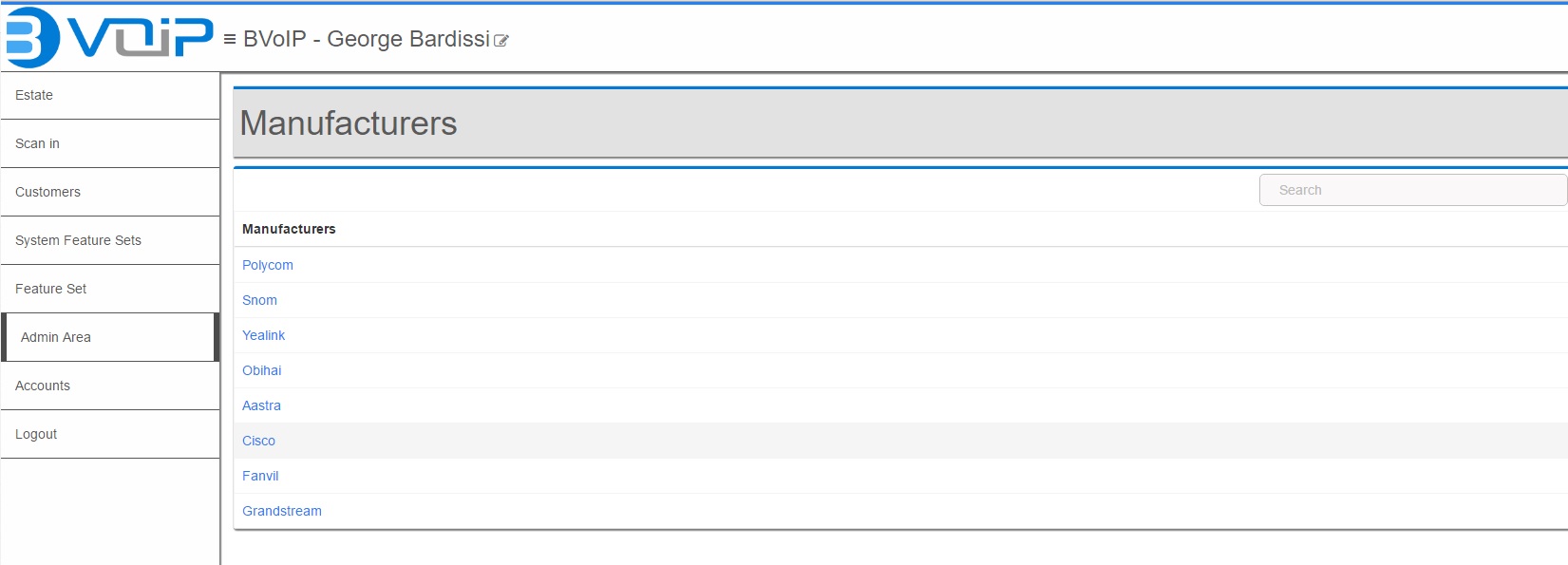
Task: Click the manufacturers Search field
Action: point(1412,190)
